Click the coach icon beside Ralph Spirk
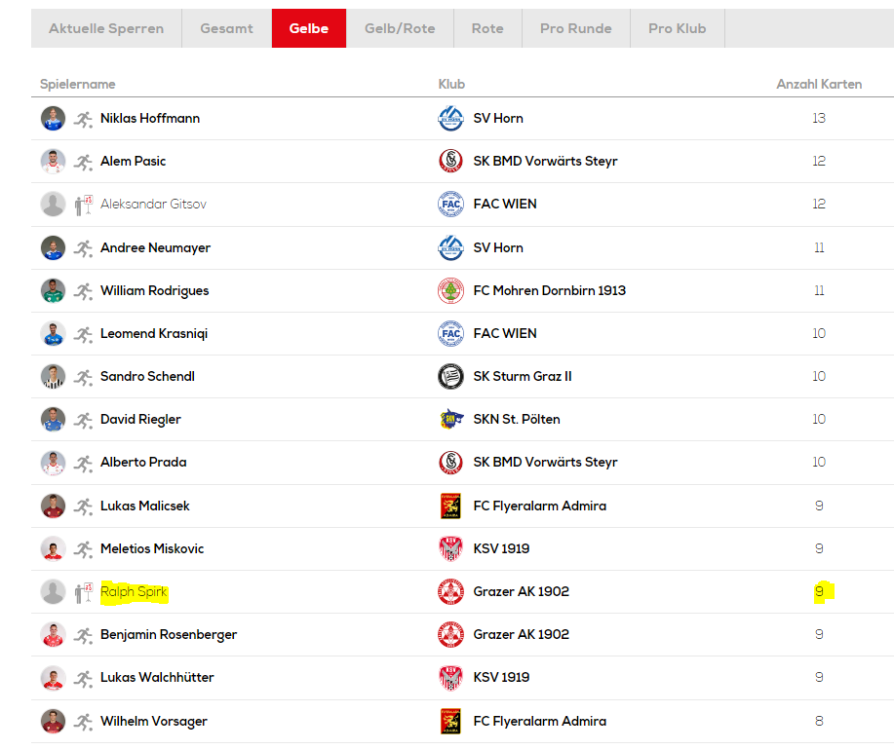 83,592
